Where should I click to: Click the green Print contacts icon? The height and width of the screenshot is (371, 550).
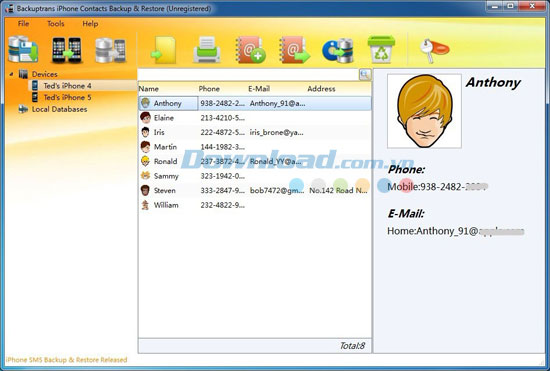tap(207, 50)
